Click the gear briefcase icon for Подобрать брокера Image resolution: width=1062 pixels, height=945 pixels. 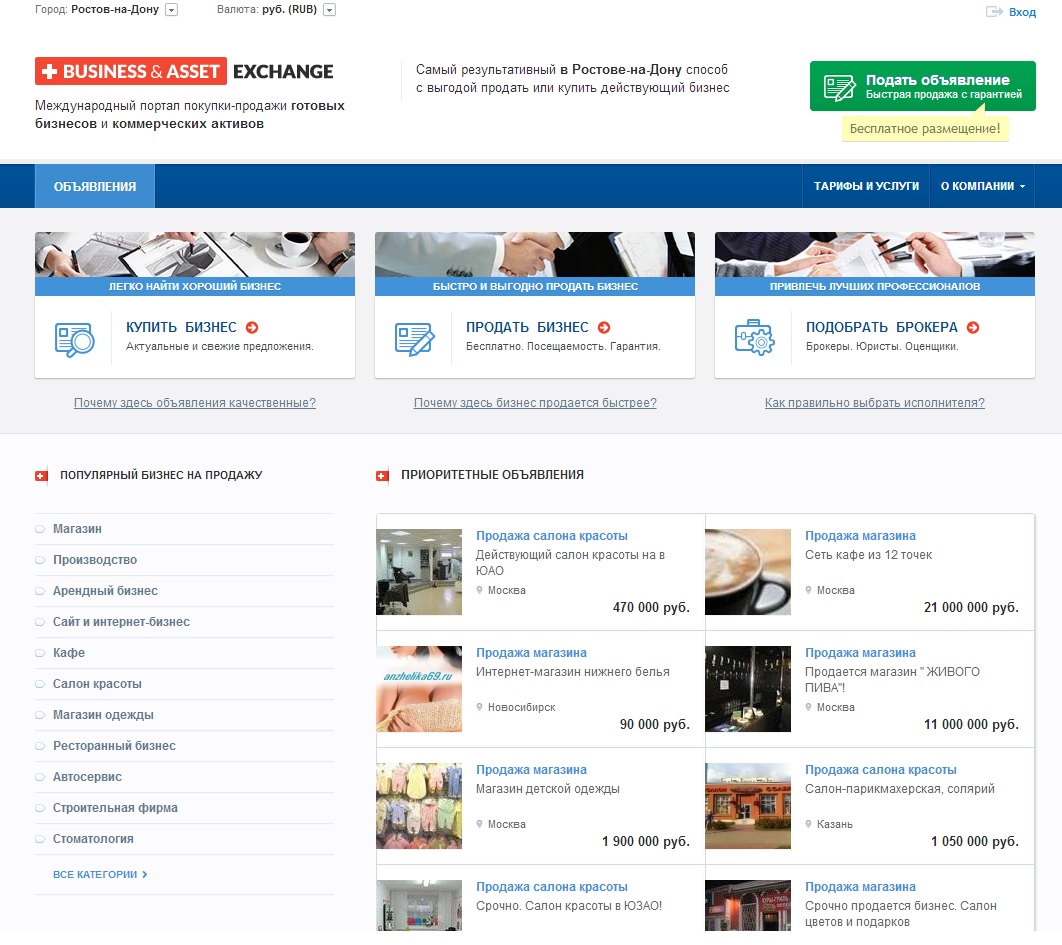754,337
